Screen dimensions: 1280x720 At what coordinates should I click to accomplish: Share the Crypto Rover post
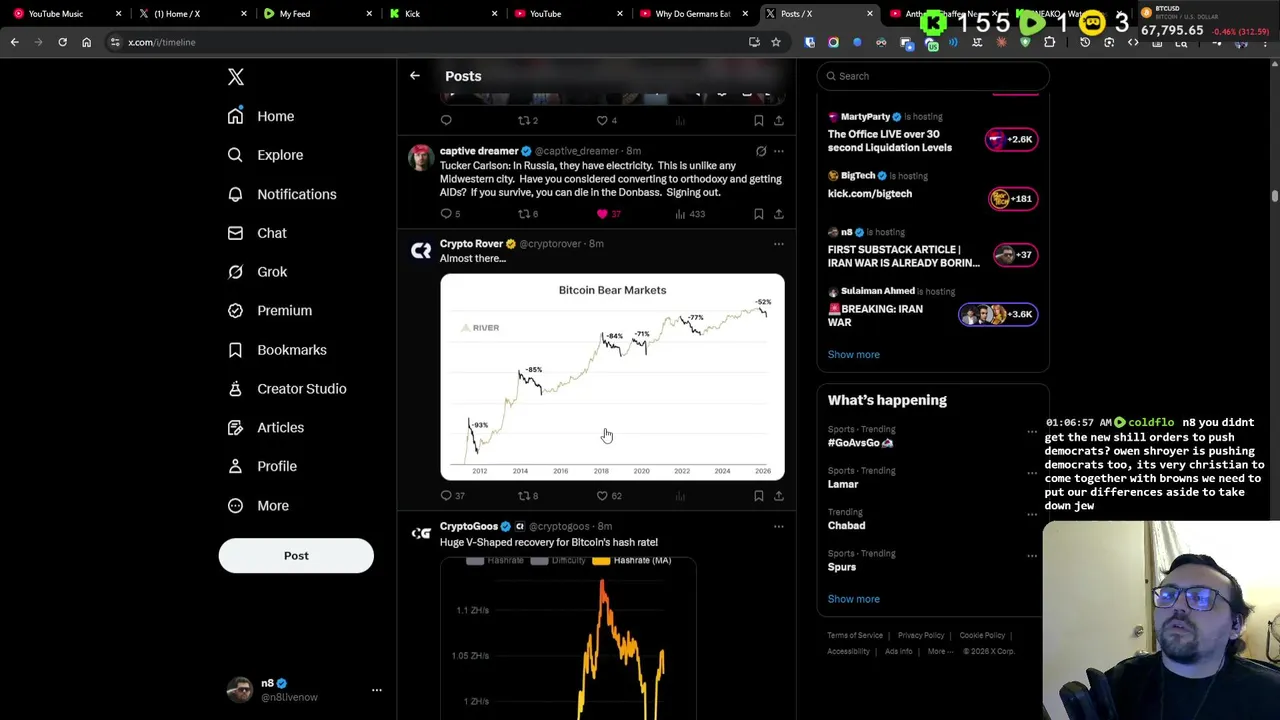pos(778,495)
